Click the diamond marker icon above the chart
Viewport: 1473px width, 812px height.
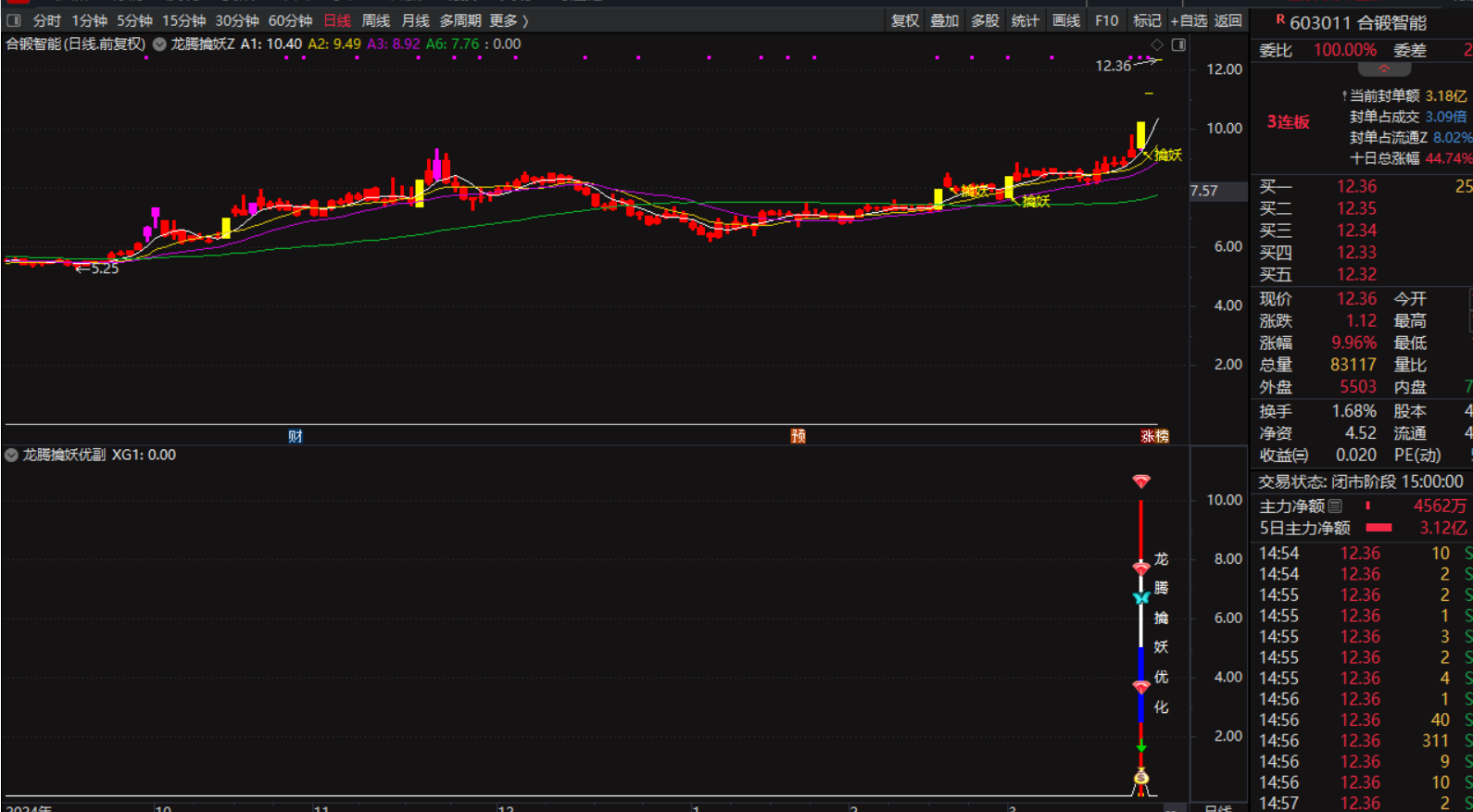pos(1157,44)
